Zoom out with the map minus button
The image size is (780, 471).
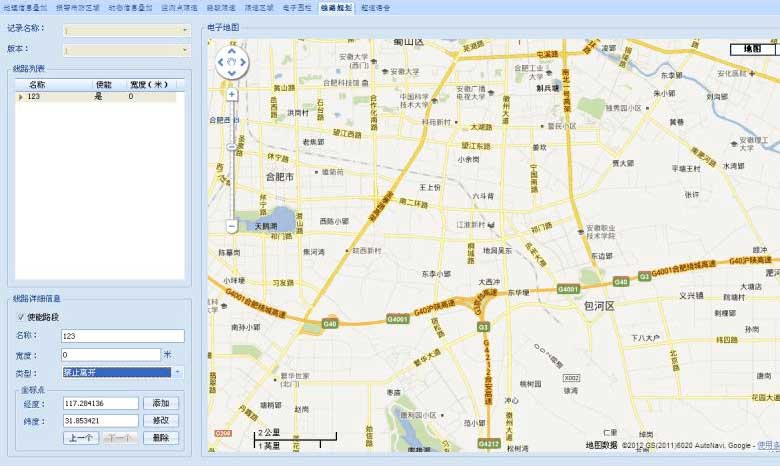pyautogui.click(x=232, y=226)
